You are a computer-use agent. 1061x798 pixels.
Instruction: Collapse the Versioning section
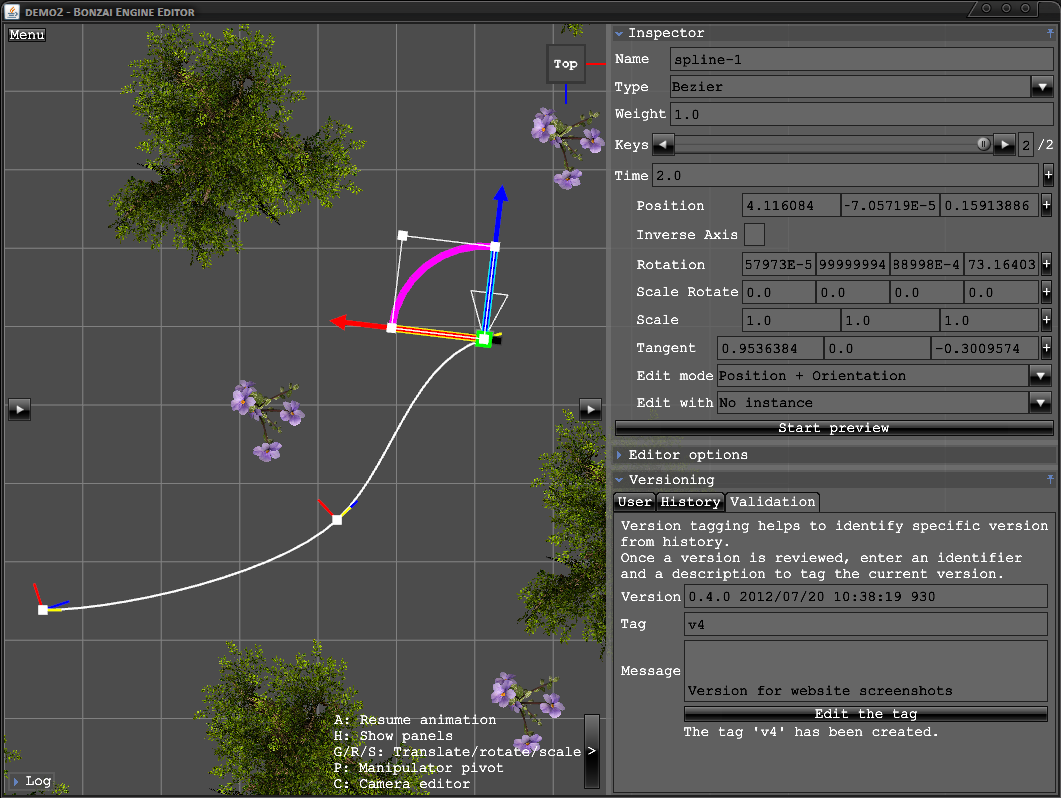[671, 480]
